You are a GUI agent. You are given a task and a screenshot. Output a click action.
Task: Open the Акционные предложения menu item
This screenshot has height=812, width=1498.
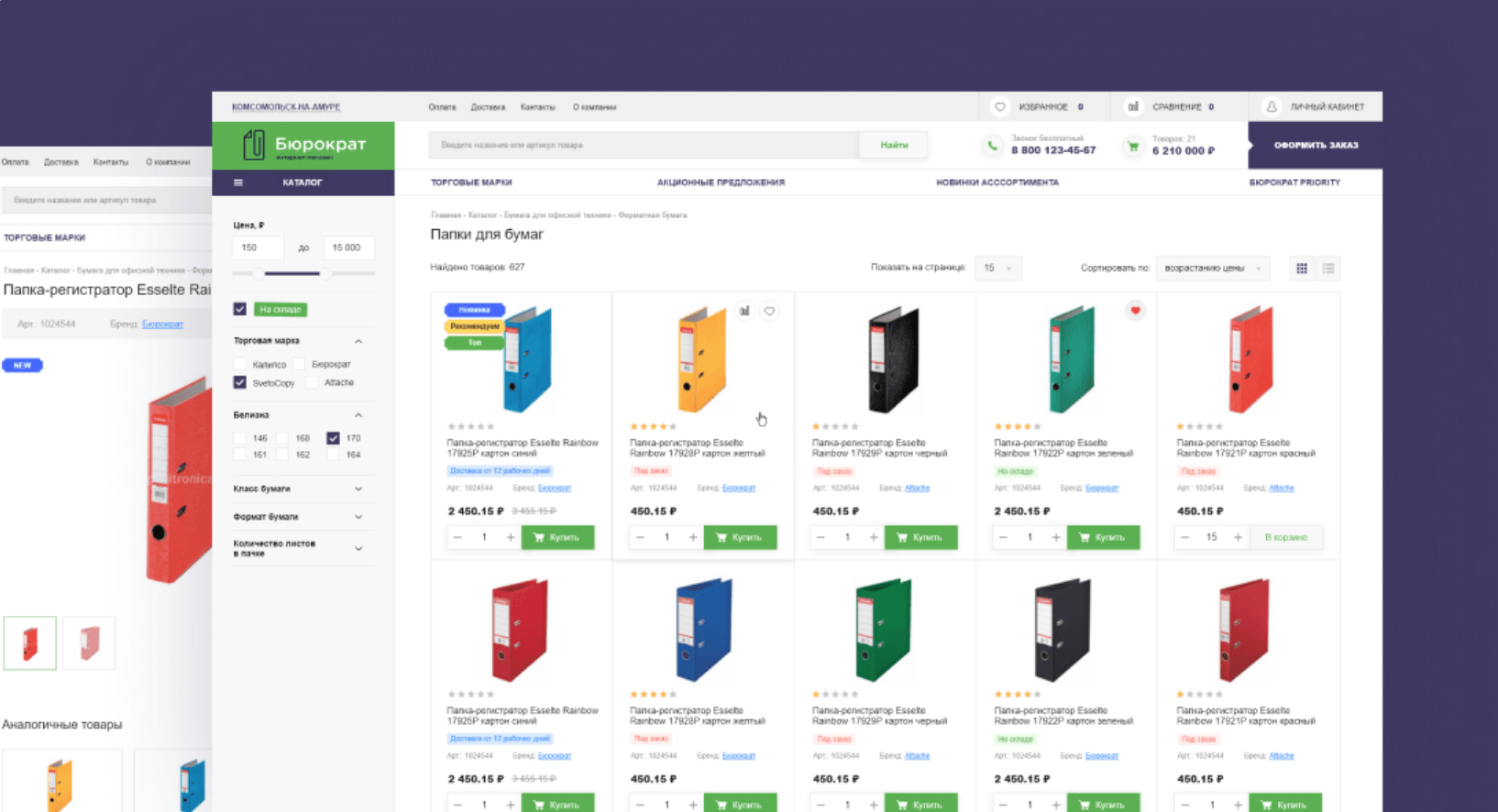tap(721, 182)
